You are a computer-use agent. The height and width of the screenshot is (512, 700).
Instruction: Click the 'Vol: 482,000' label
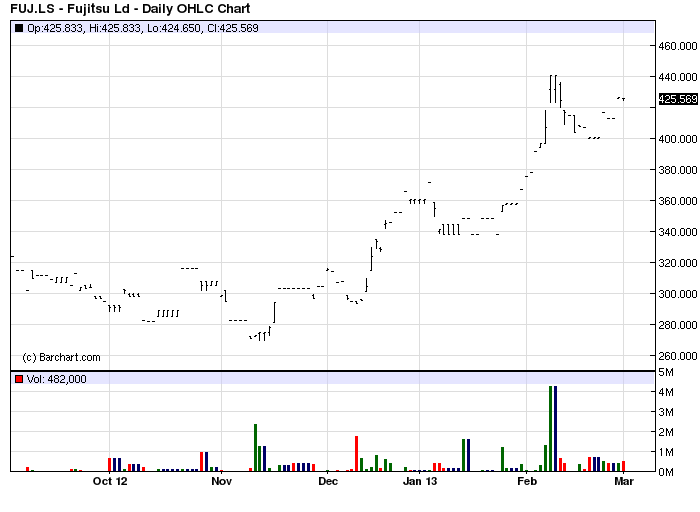pos(56,379)
